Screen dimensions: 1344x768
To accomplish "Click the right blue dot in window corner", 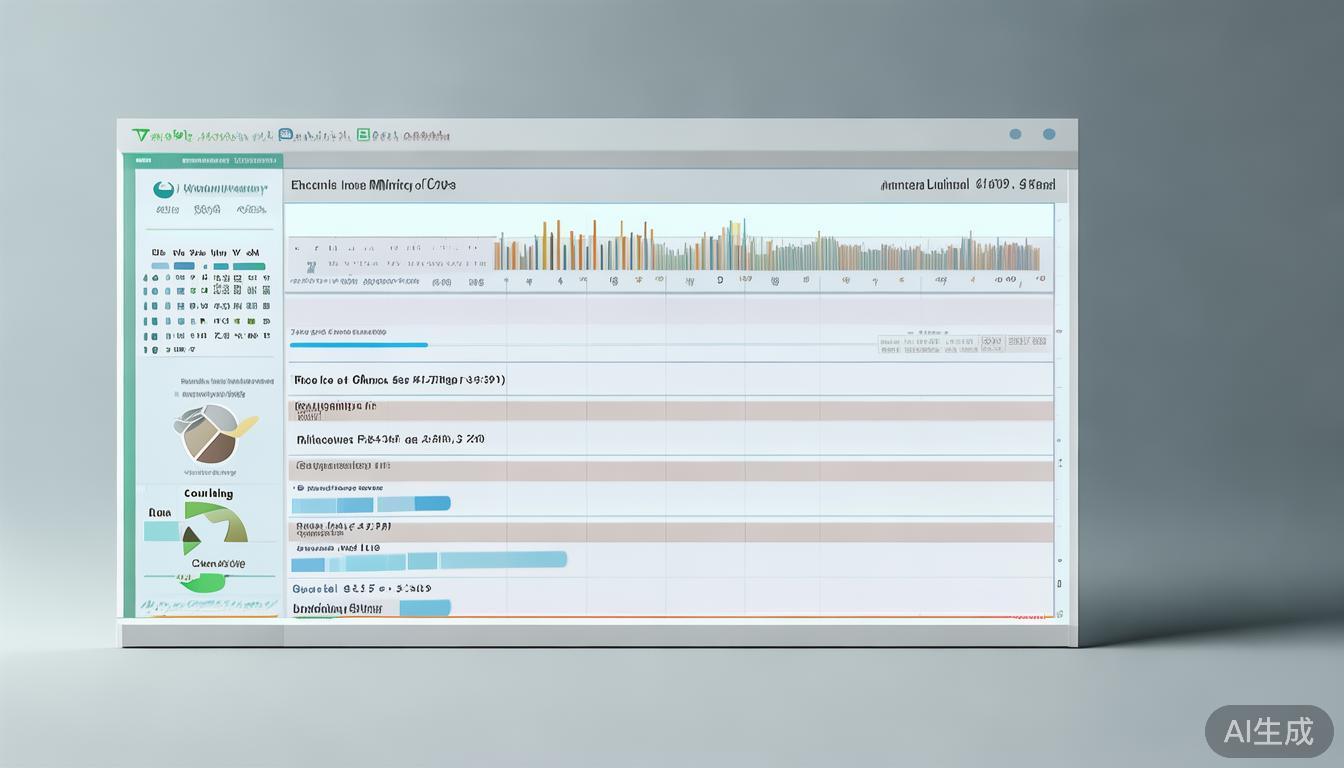I will pyautogui.click(x=1049, y=134).
